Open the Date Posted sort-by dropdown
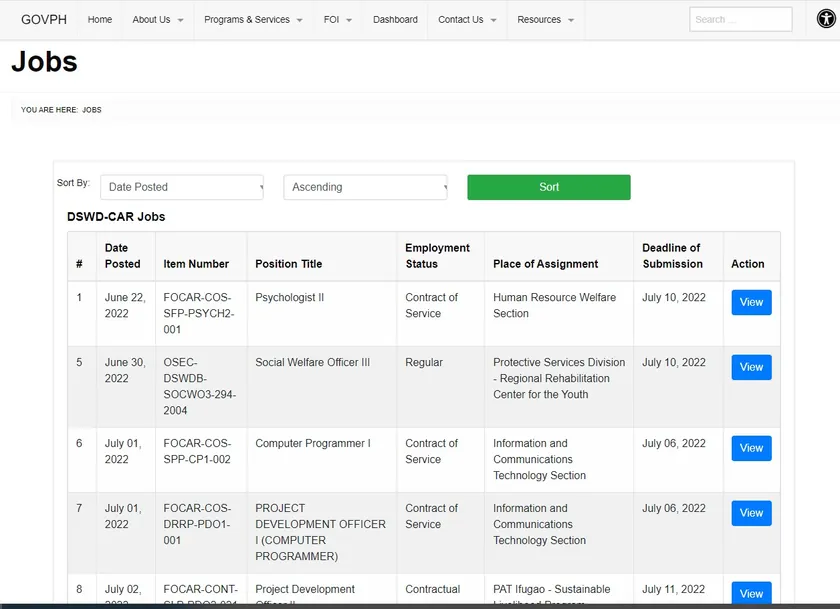The width and height of the screenshot is (840, 609). pos(182,187)
